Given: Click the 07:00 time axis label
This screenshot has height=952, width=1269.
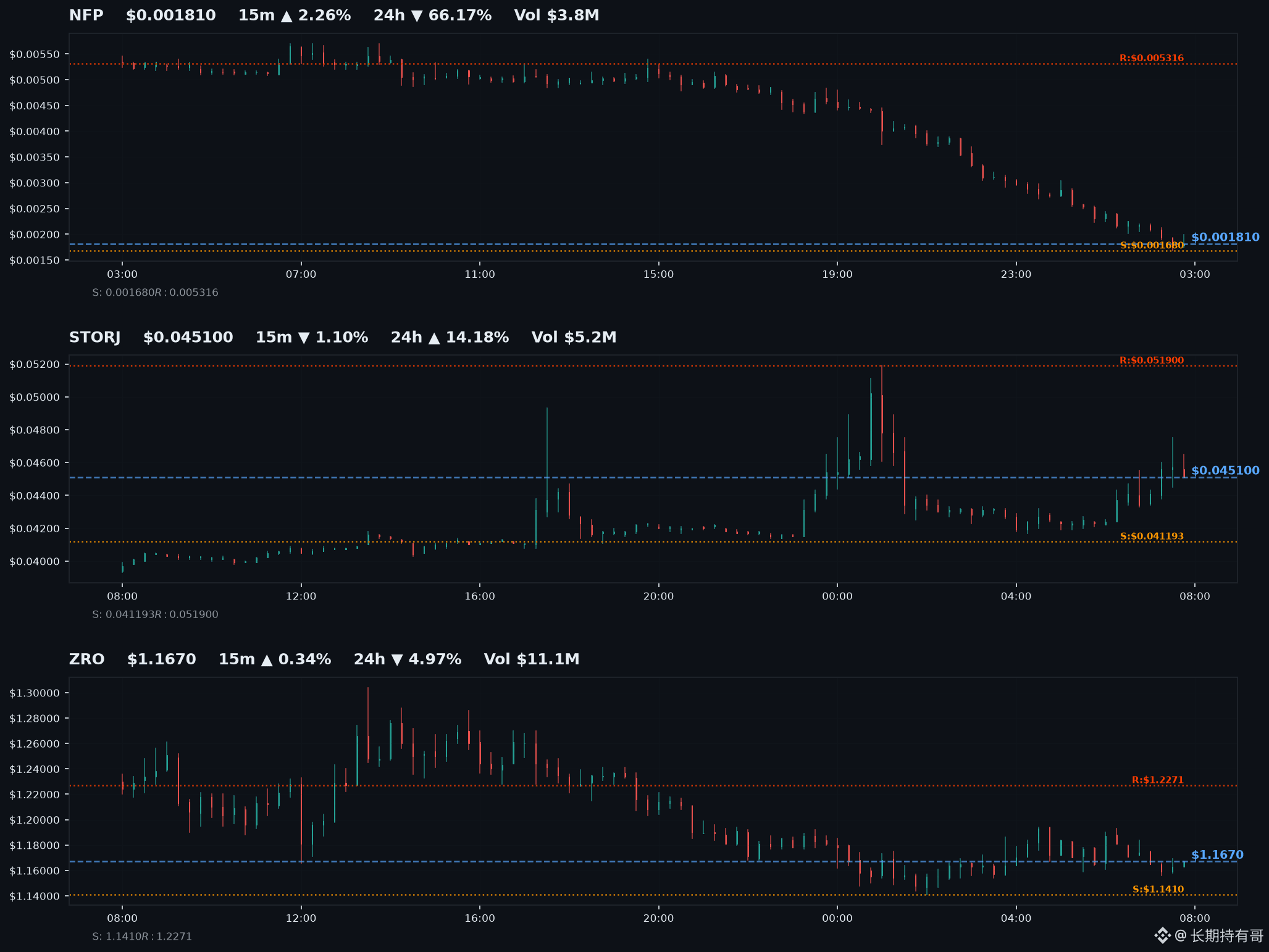Looking at the screenshot, I should pyautogui.click(x=301, y=274).
